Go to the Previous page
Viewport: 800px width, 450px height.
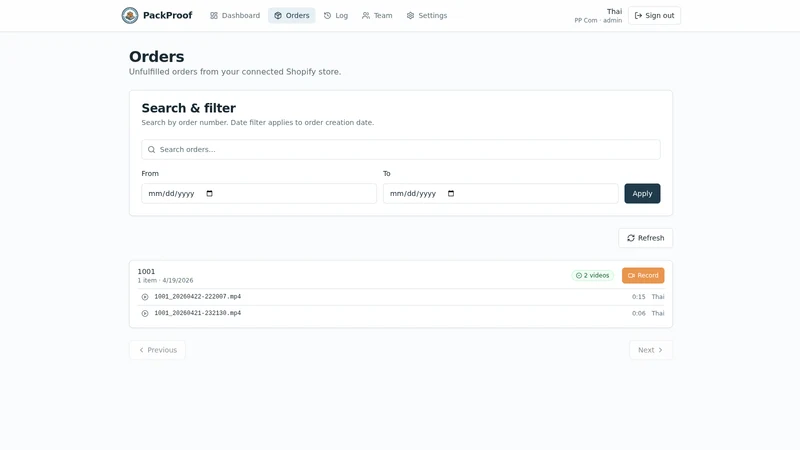click(x=157, y=350)
